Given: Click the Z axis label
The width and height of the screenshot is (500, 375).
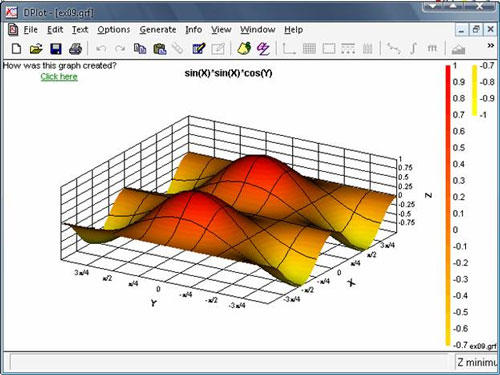Looking at the screenshot, I should tap(429, 195).
